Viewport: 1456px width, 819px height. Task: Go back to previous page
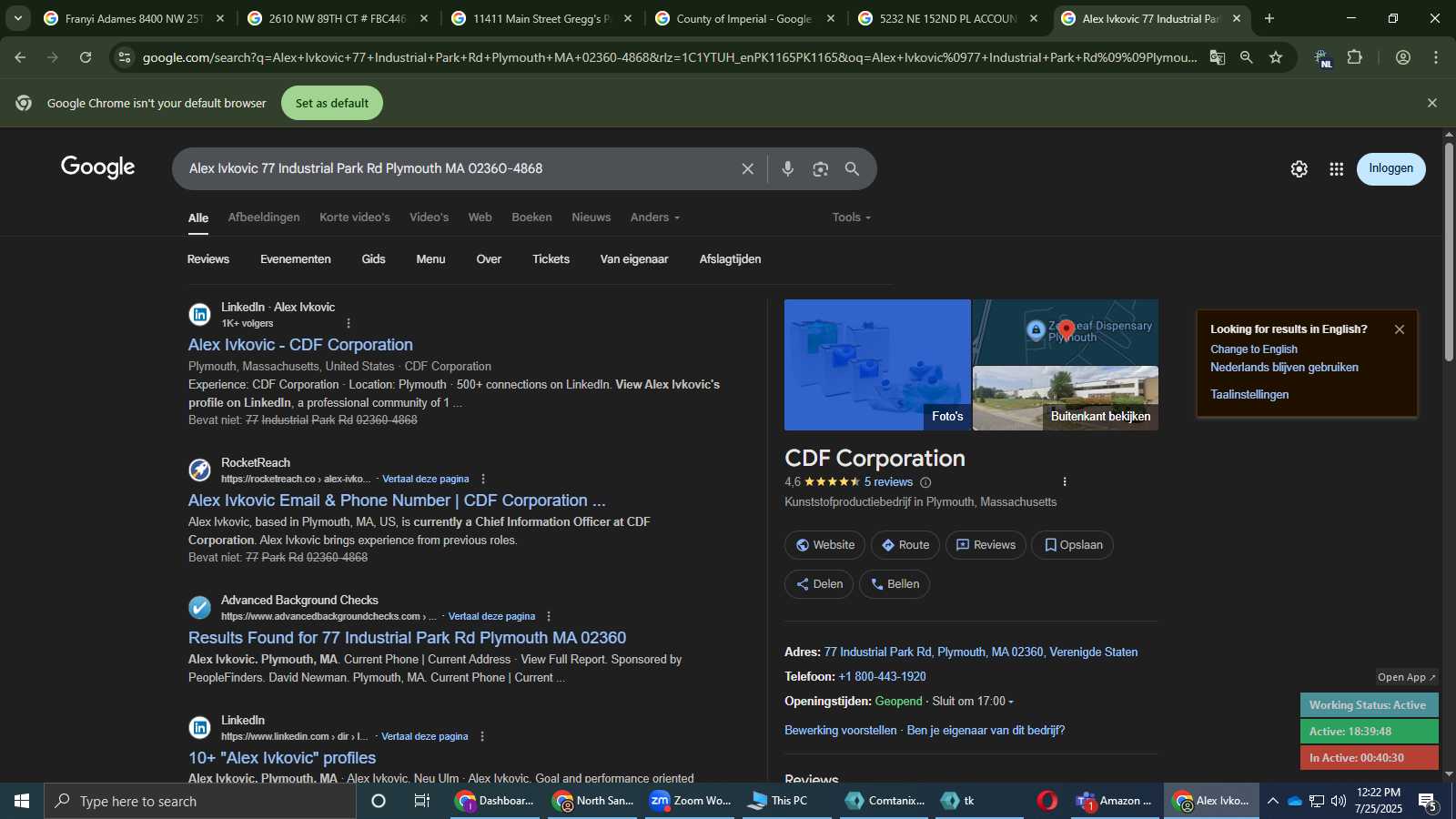(20, 57)
